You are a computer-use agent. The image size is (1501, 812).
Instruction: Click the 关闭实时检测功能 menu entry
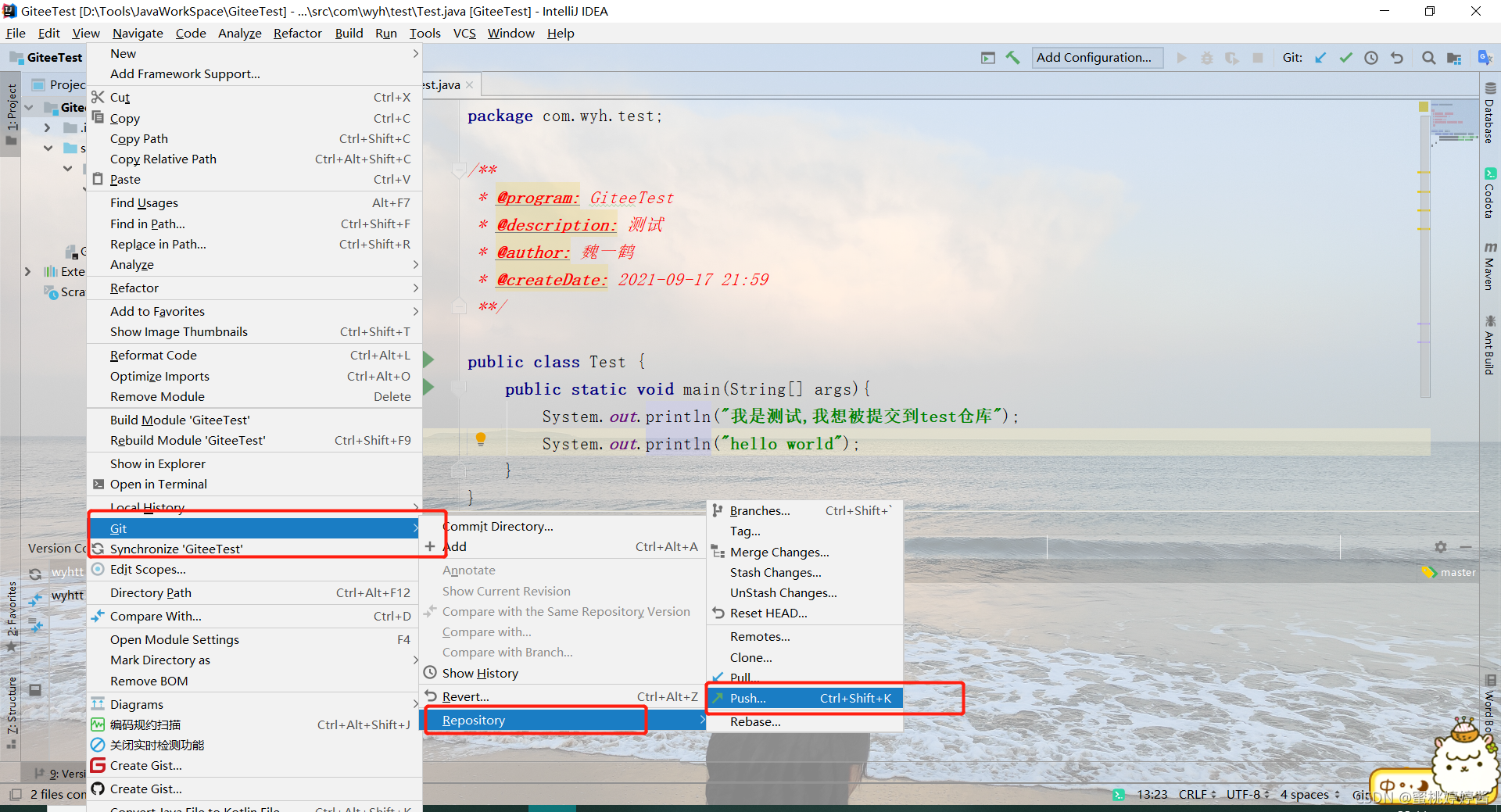point(254,745)
